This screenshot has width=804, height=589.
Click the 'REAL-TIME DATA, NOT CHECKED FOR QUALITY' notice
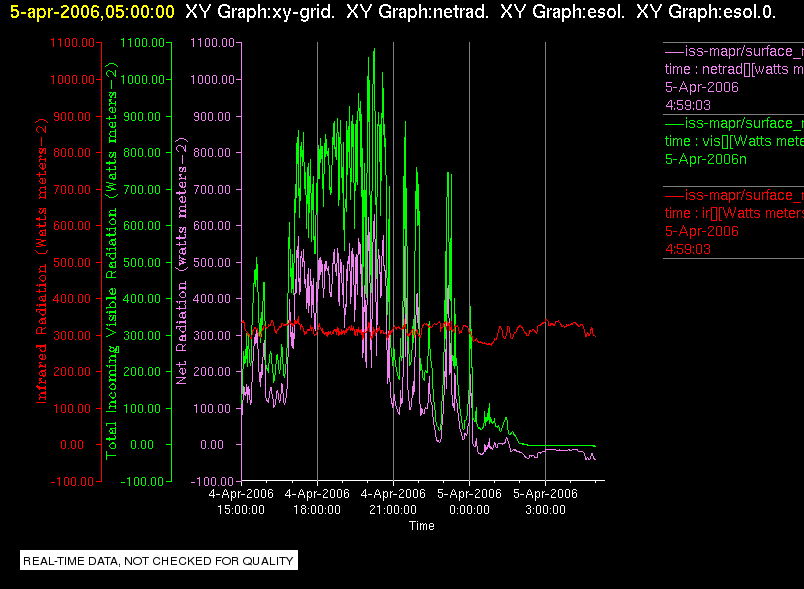click(x=158, y=561)
